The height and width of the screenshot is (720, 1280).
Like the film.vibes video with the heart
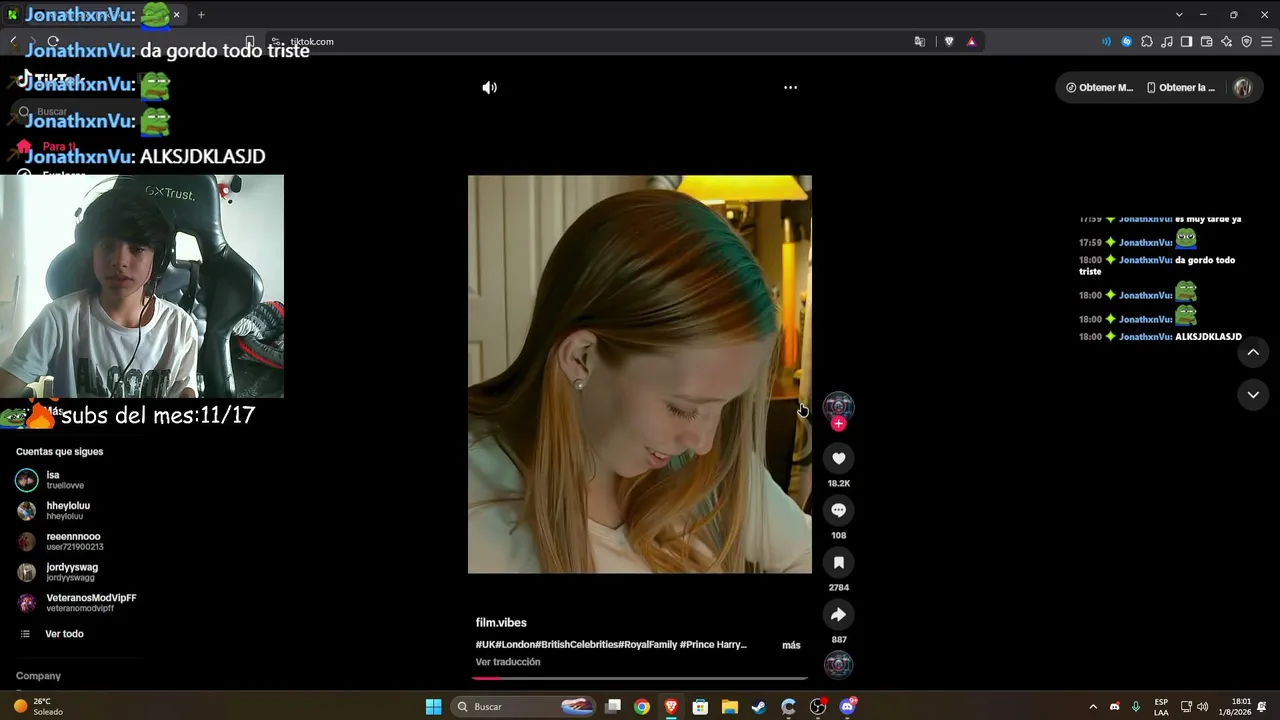coord(838,458)
